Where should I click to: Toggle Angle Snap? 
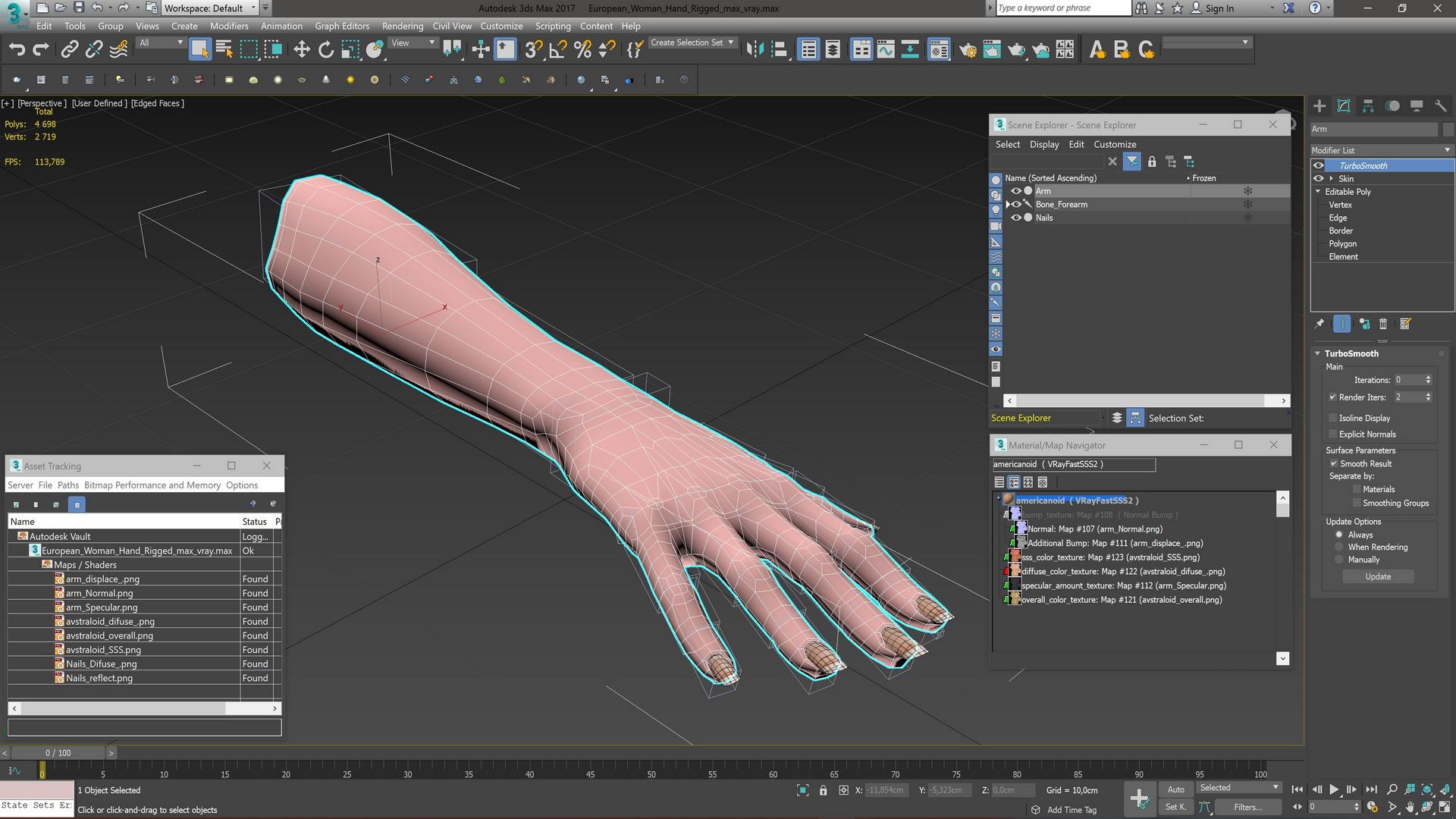[558, 49]
